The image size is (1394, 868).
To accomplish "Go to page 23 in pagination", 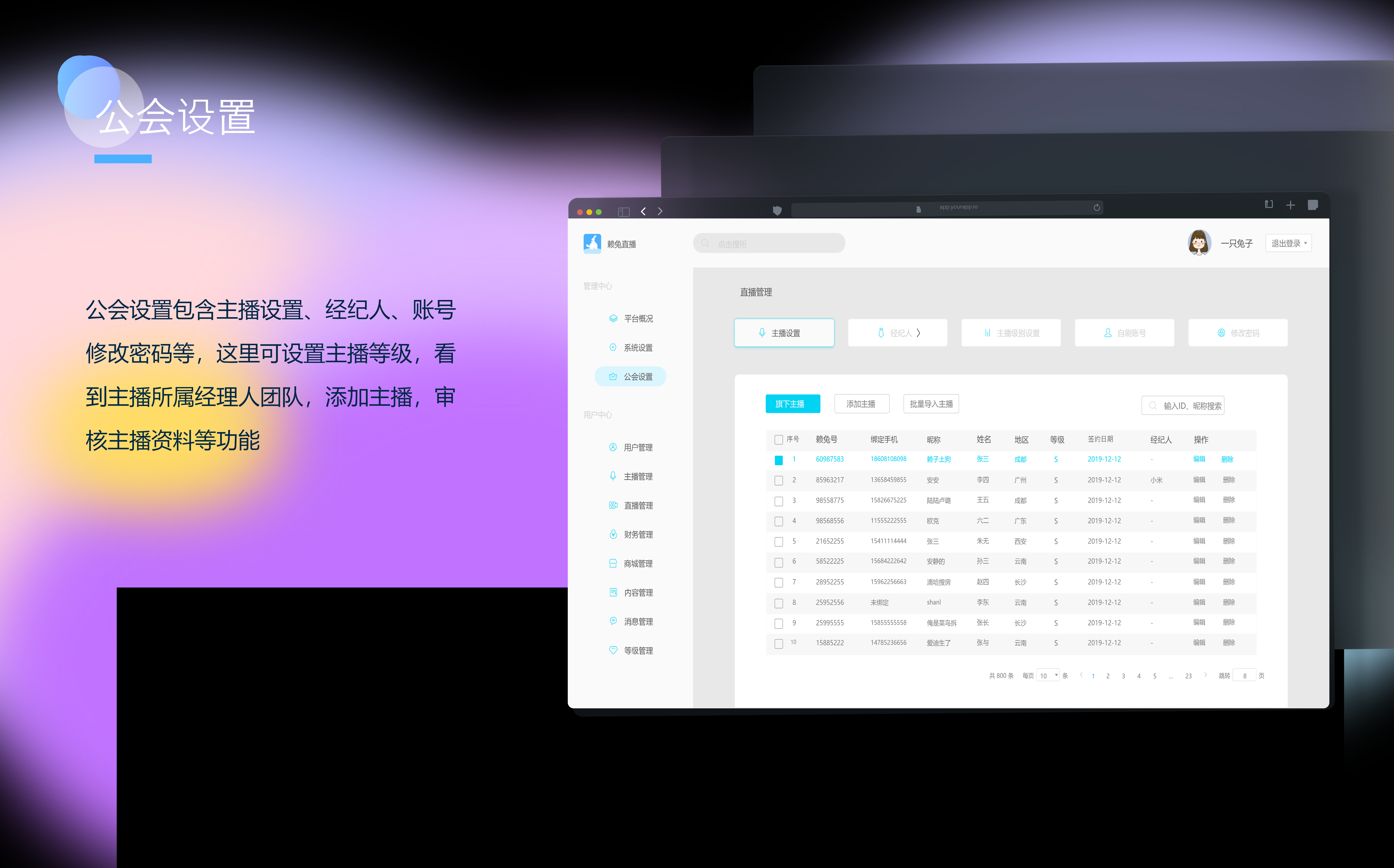I will pos(1189,676).
